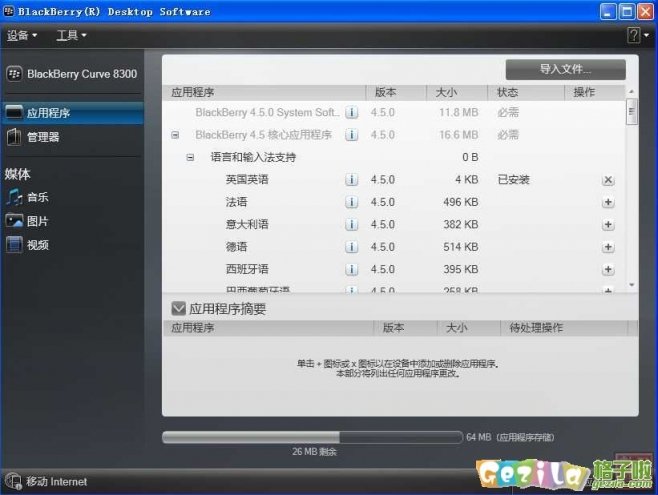Open the 工具 menu
This screenshot has height=495, width=658.
(71, 35)
